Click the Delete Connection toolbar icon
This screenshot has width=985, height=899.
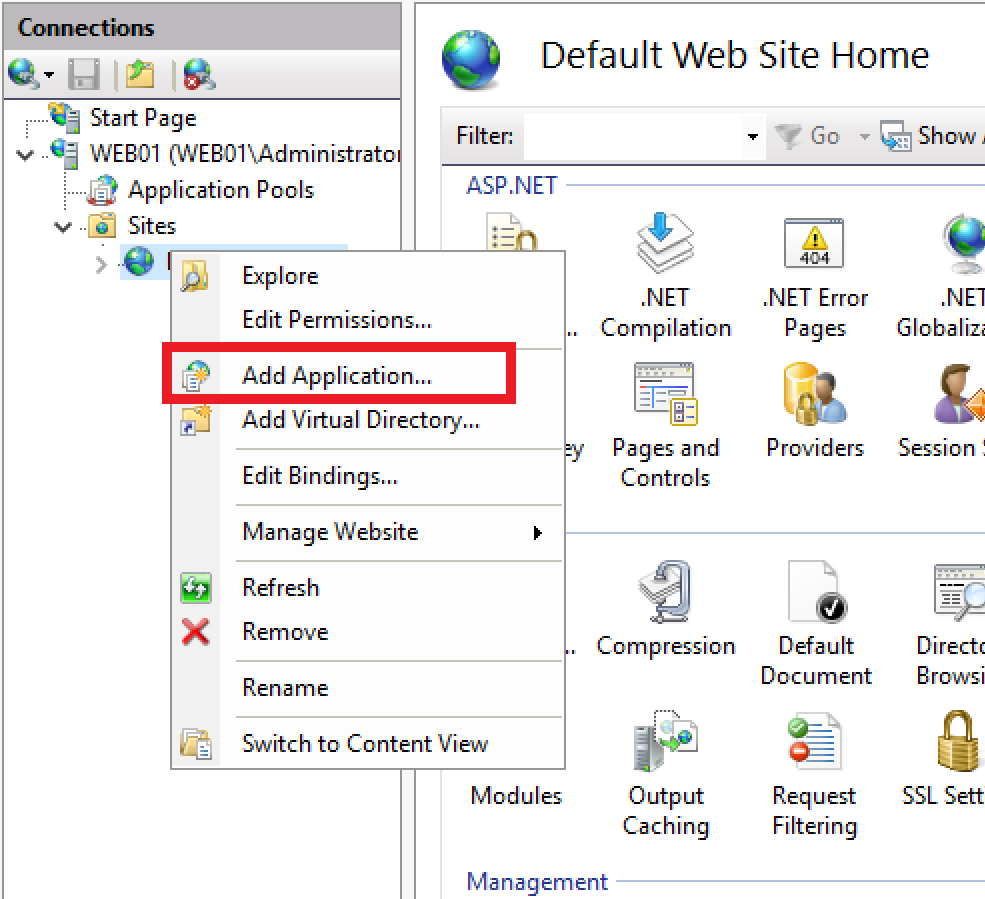[x=199, y=74]
